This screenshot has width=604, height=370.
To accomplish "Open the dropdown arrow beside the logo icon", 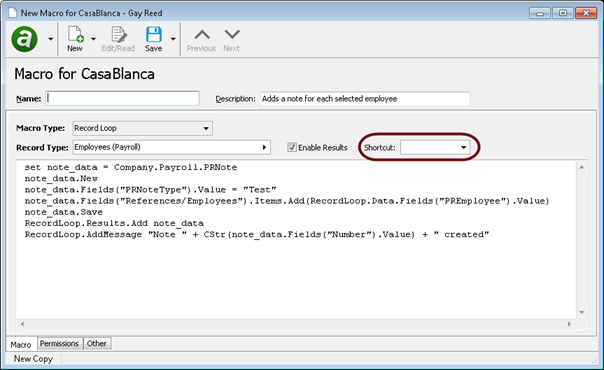I will [x=50, y=39].
